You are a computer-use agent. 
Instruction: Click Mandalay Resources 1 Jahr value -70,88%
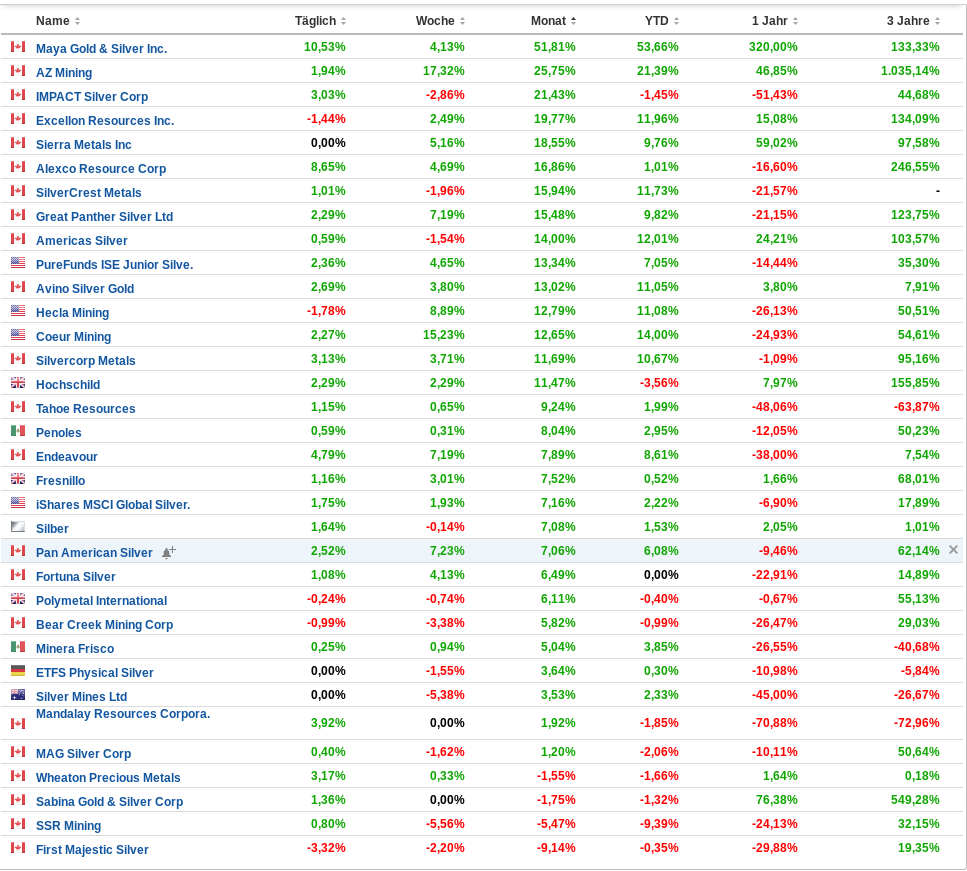pos(775,723)
